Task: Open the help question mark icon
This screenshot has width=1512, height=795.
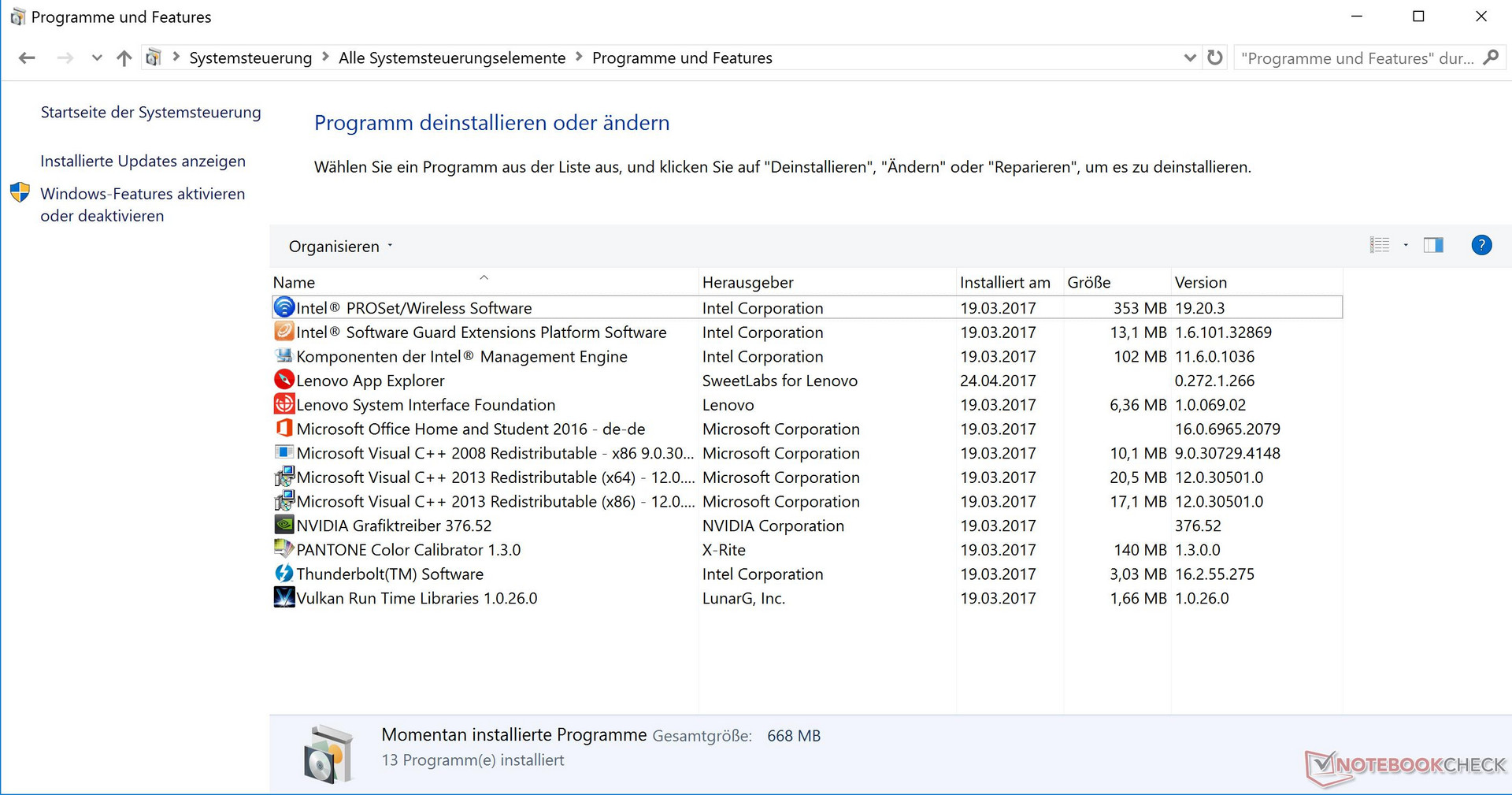Action: point(1480,245)
